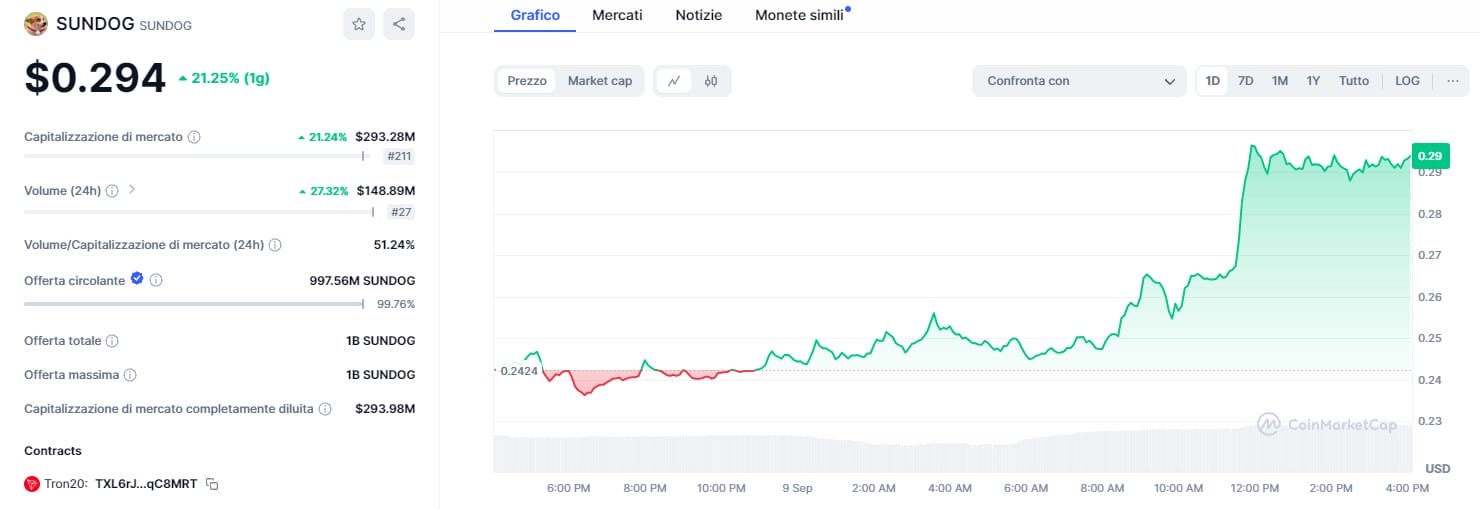The image size is (1480, 509).
Task: Click the market cap rank #211 badge
Action: [x=400, y=156]
